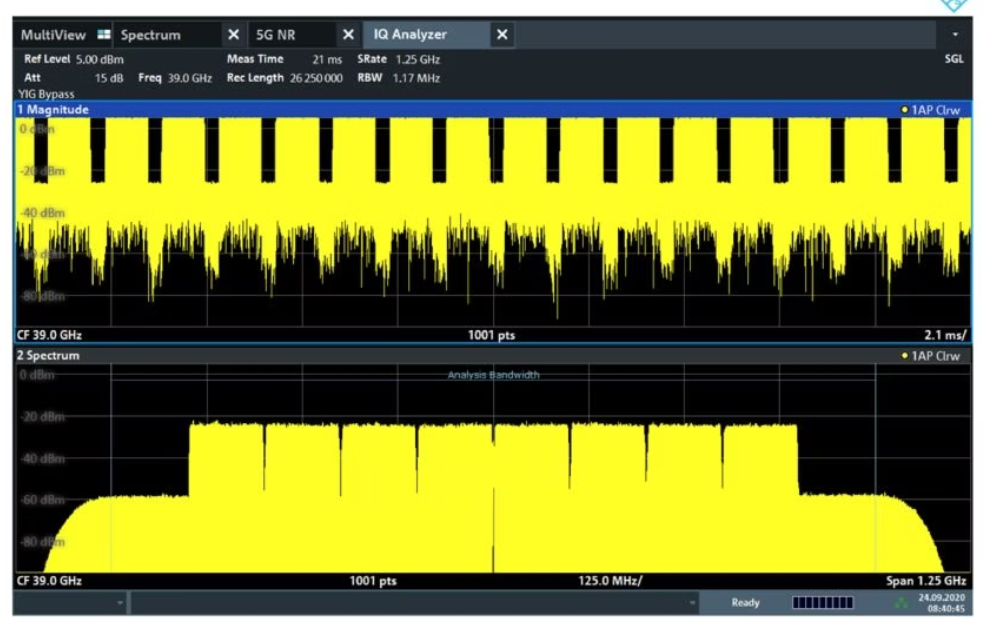The height and width of the screenshot is (622, 988).
Task: Close the 5G NR tab
Action: pyautogui.click(x=348, y=35)
